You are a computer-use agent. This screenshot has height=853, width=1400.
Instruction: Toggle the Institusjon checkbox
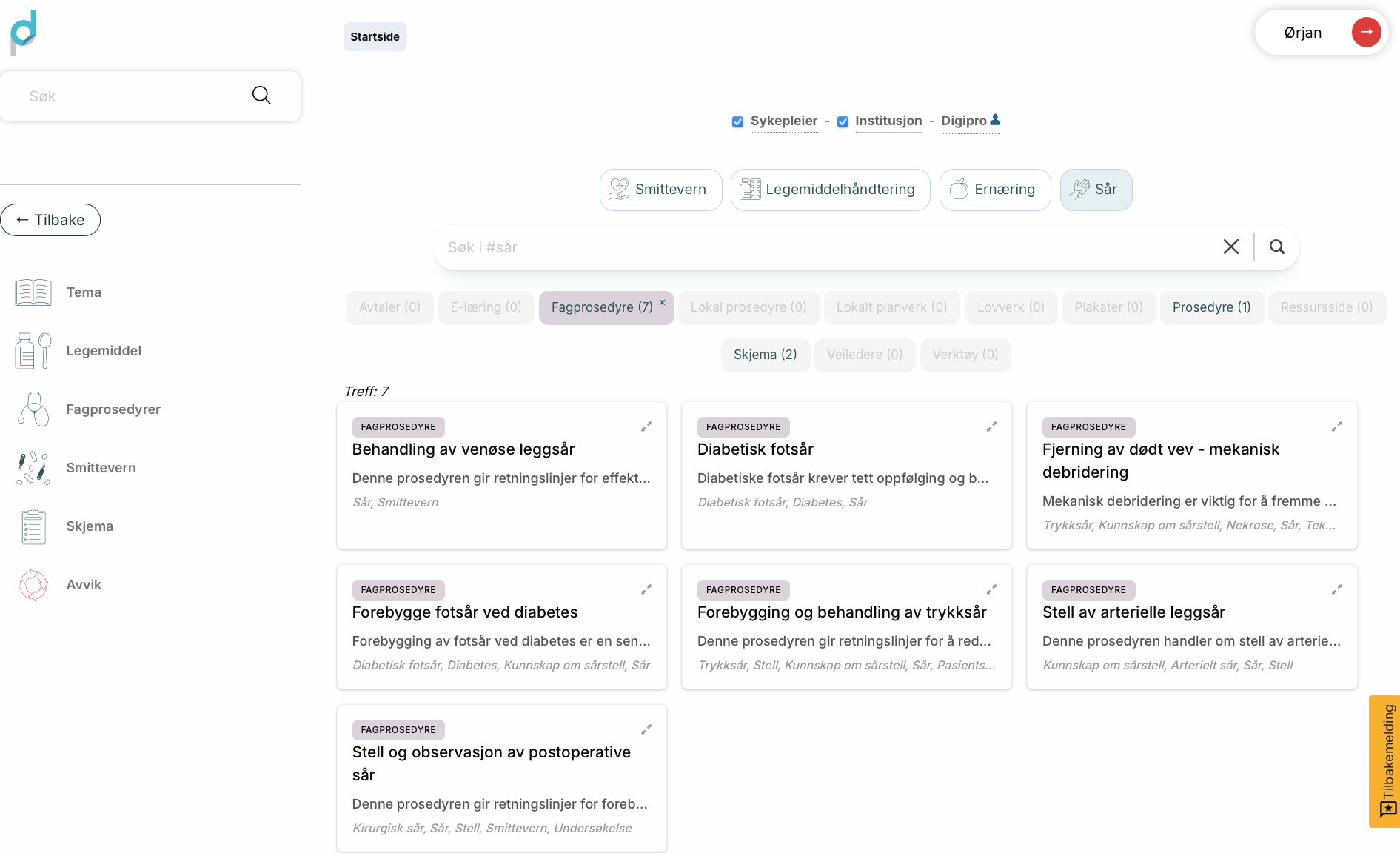843,122
